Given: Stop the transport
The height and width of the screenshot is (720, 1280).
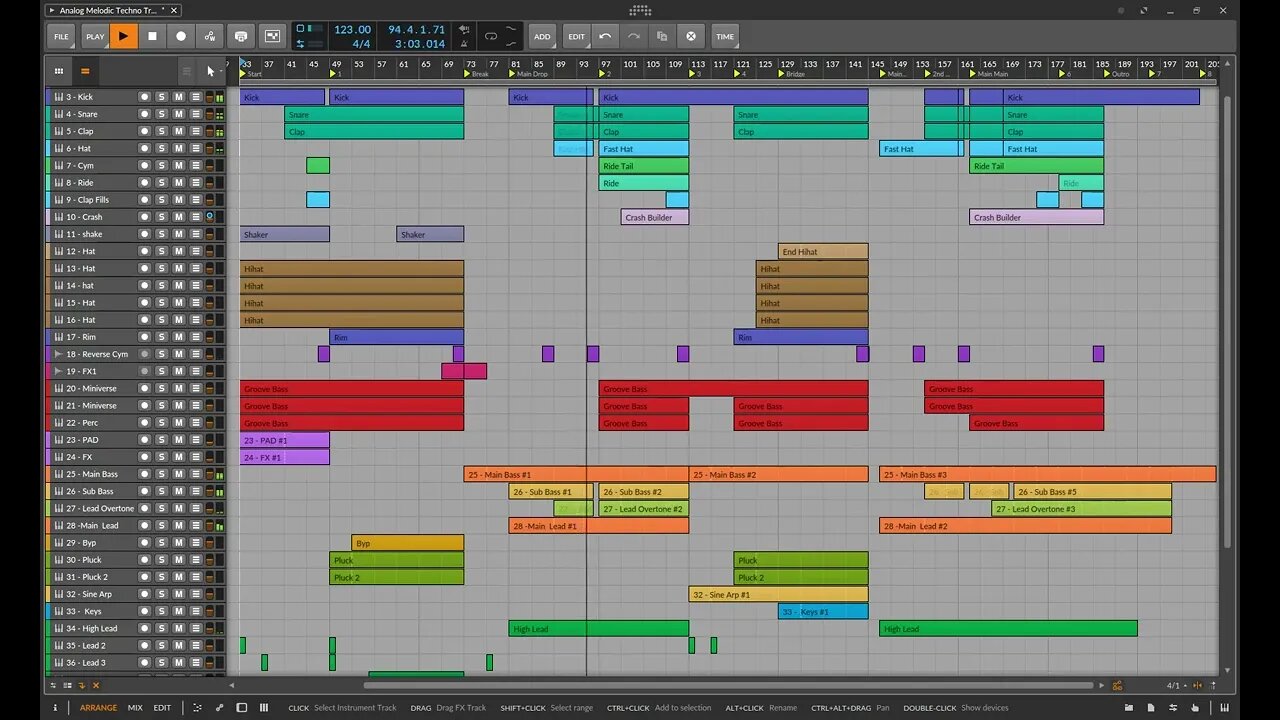Looking at the screenshot, I should (152, 36).
